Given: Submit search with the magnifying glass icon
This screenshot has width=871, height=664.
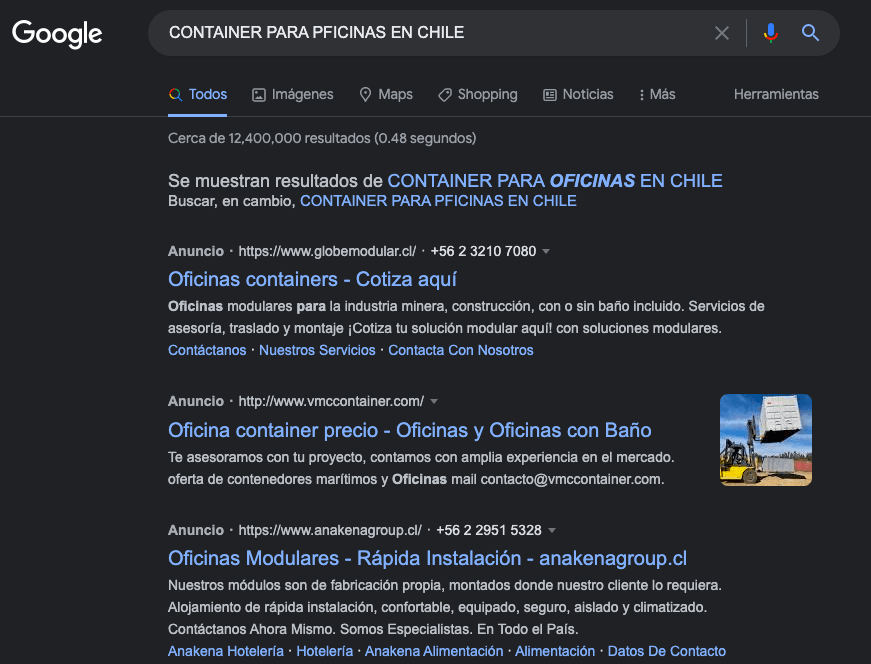Looking at the screenshot, I should tap(810, 33).
